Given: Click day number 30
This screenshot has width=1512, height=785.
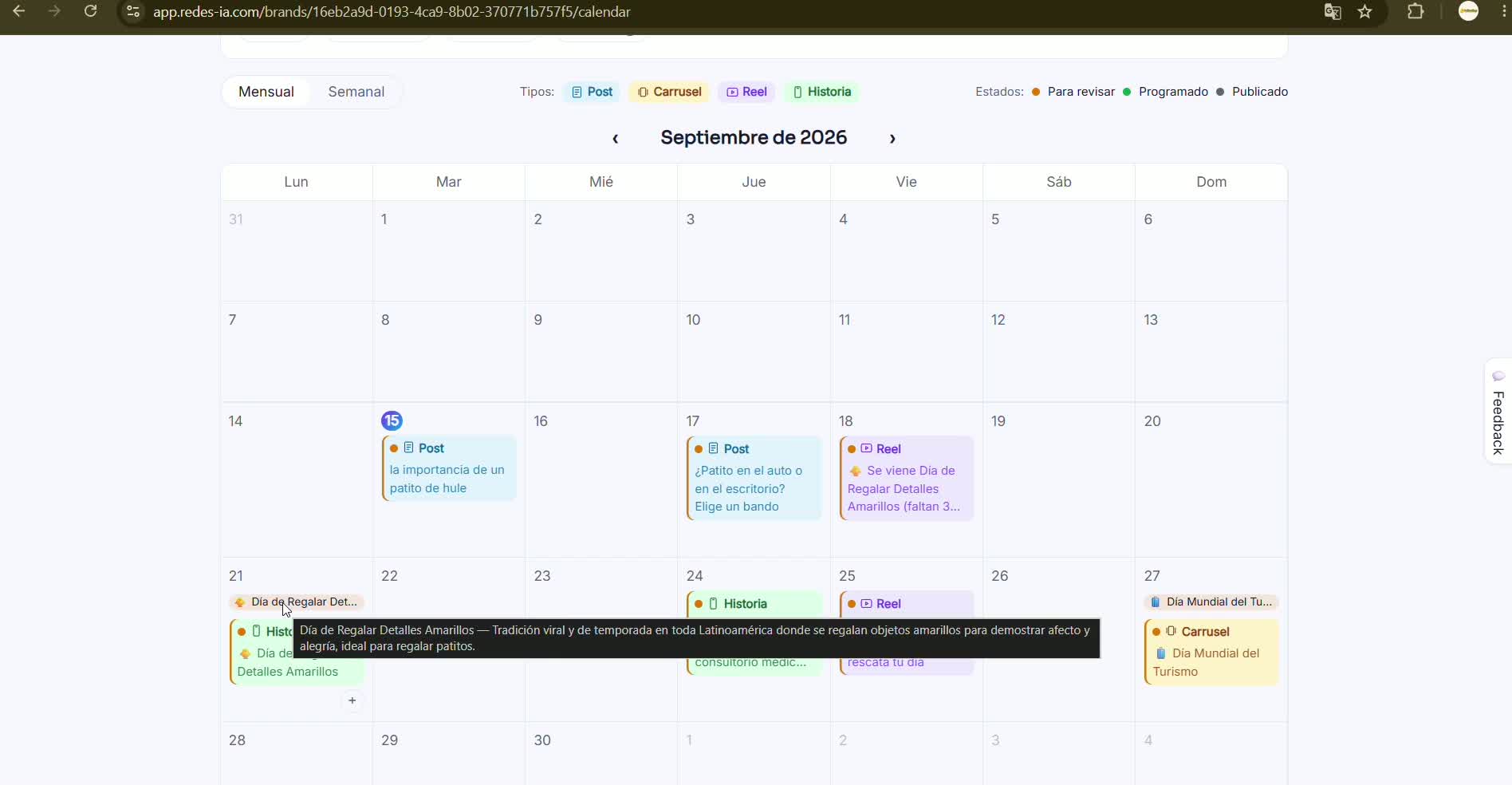Looking at the screenshot, I should point(542,740).
